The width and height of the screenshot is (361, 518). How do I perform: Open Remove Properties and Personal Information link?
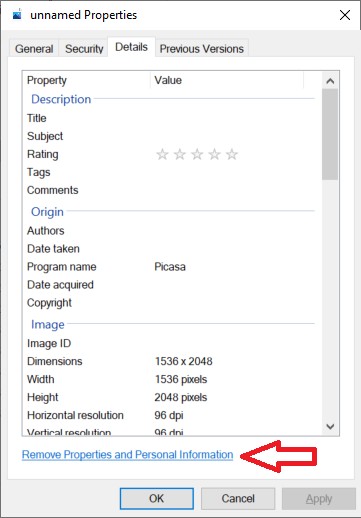(x=127, y=455)
